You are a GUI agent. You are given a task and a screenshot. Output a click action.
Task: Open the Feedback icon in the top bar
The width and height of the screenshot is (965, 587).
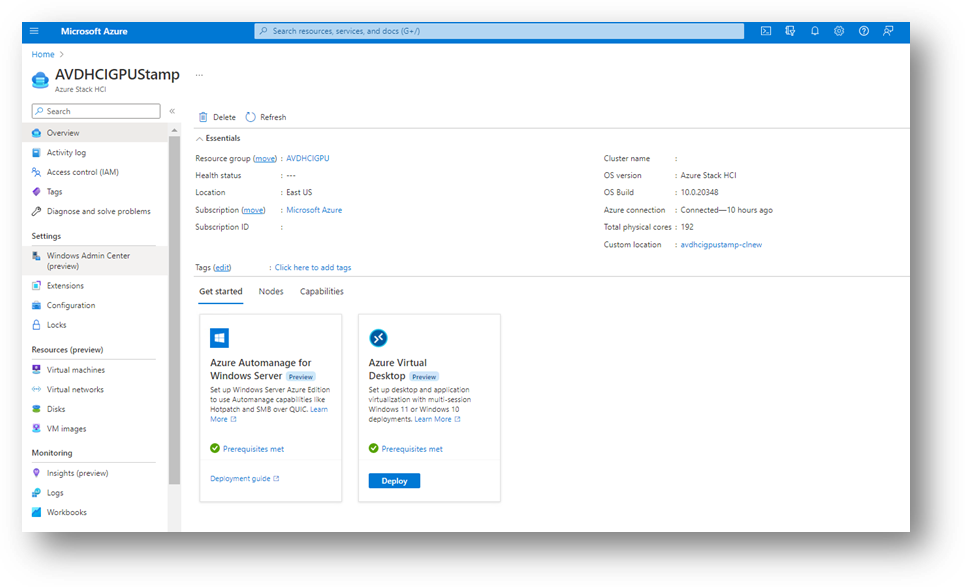888,31
